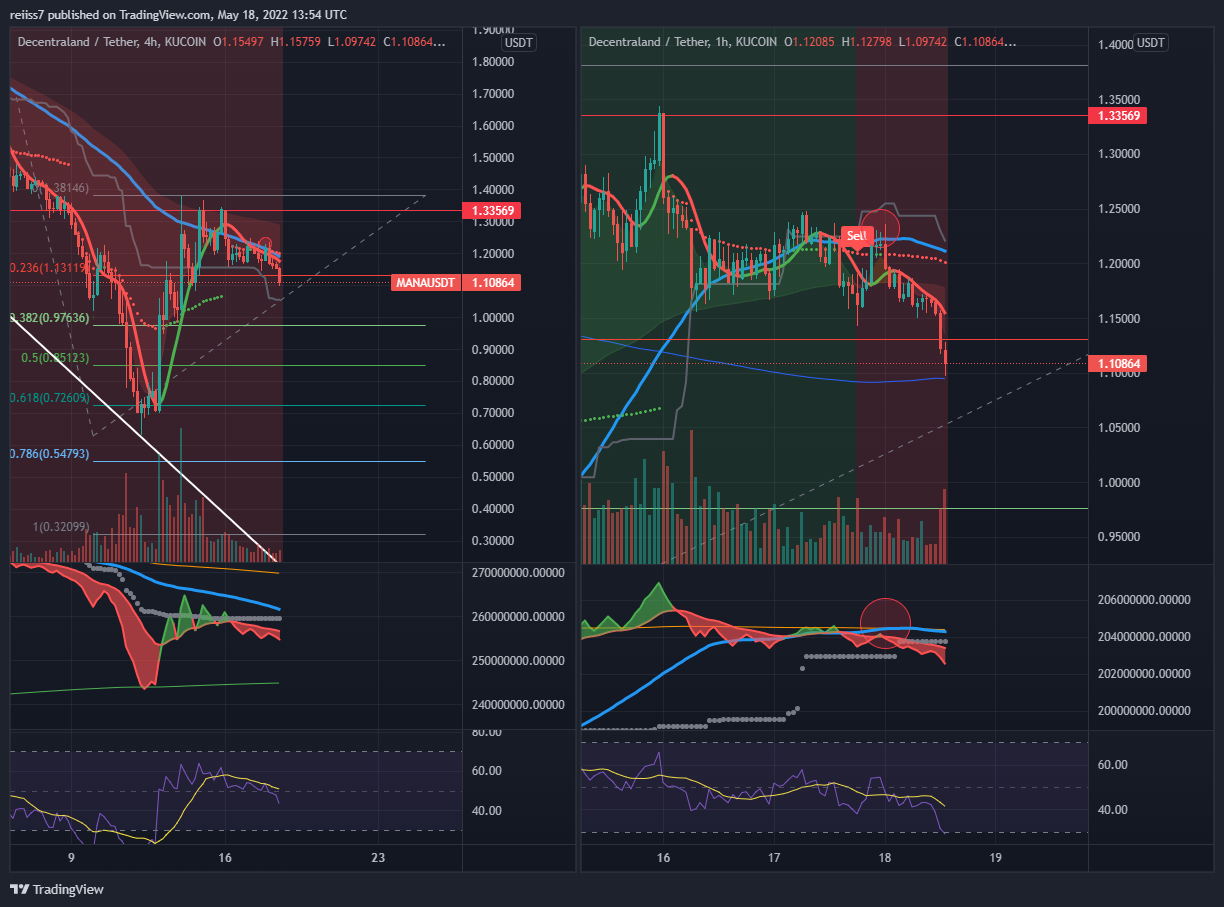The height and width of the screenshot is (907, 1224).
Task: Click 1.00000 on the 4h price axis
Action: (x=492, y=318)
